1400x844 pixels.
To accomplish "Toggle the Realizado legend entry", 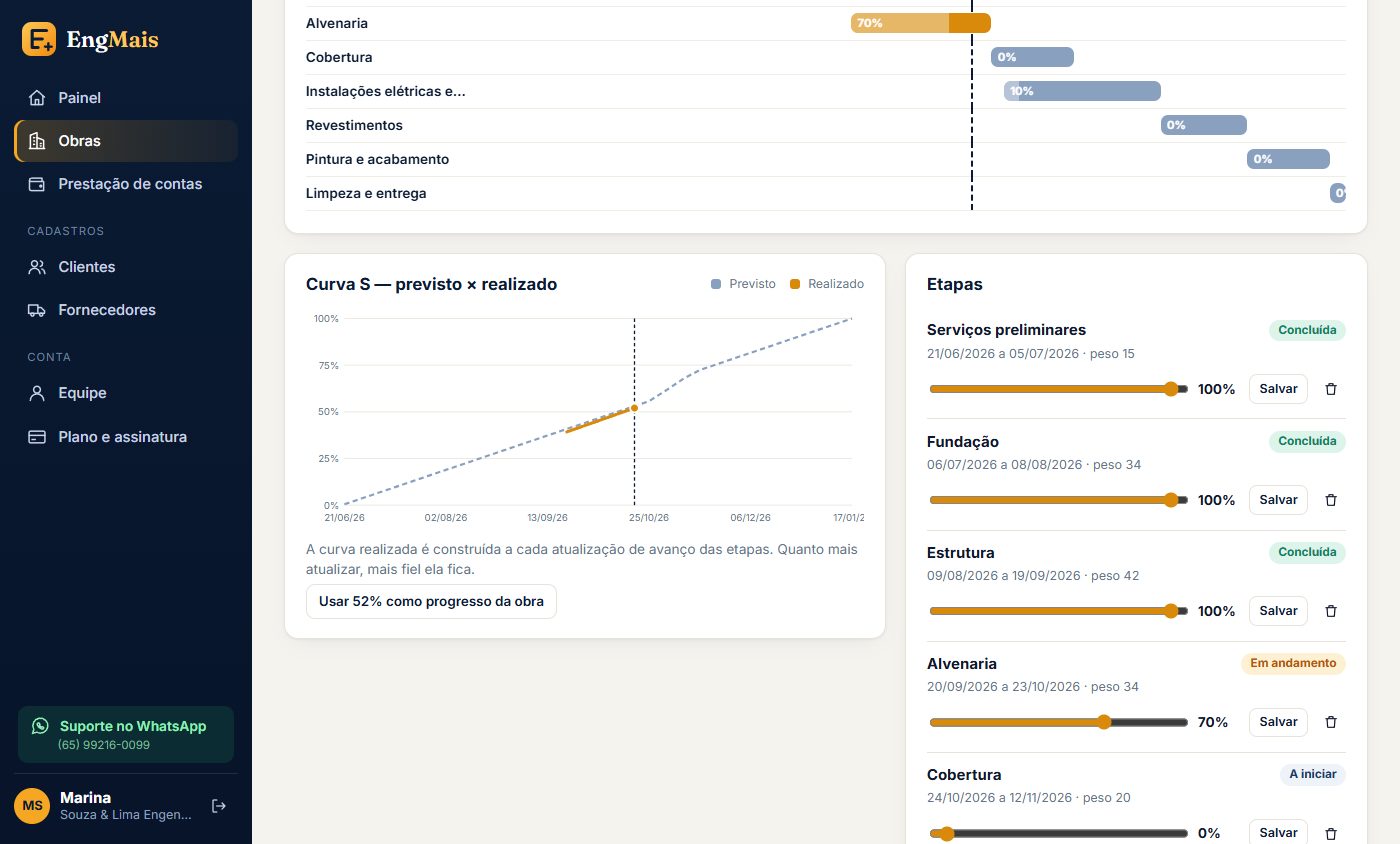I will 827,284.
